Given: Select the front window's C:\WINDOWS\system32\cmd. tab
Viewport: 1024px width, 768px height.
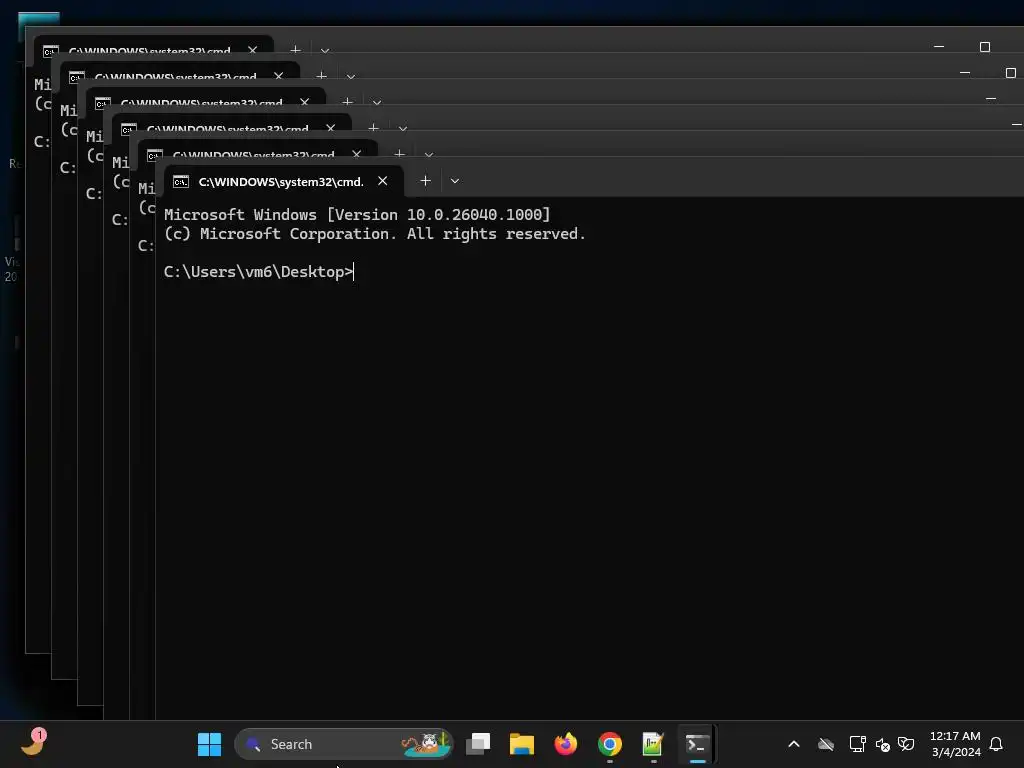Looking at the screenshot, I should (x=284, y=181).
